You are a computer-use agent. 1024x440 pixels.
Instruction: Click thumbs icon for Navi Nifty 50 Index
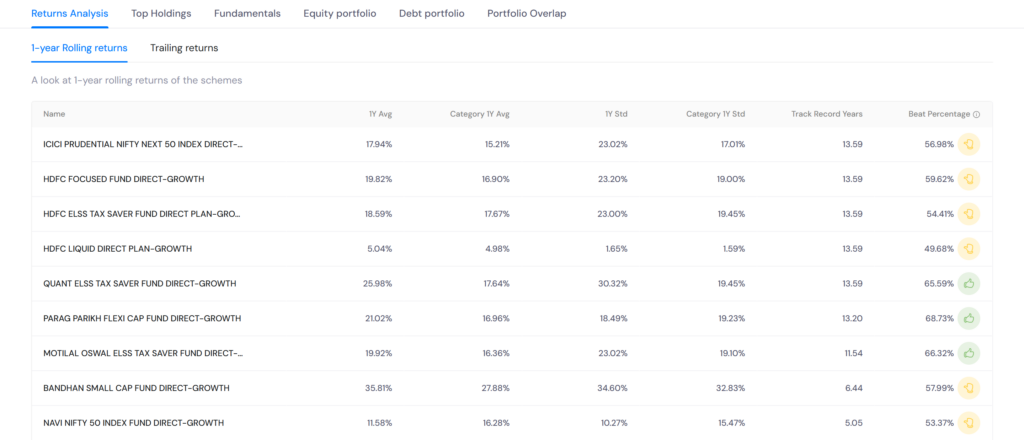coord(969,422)
